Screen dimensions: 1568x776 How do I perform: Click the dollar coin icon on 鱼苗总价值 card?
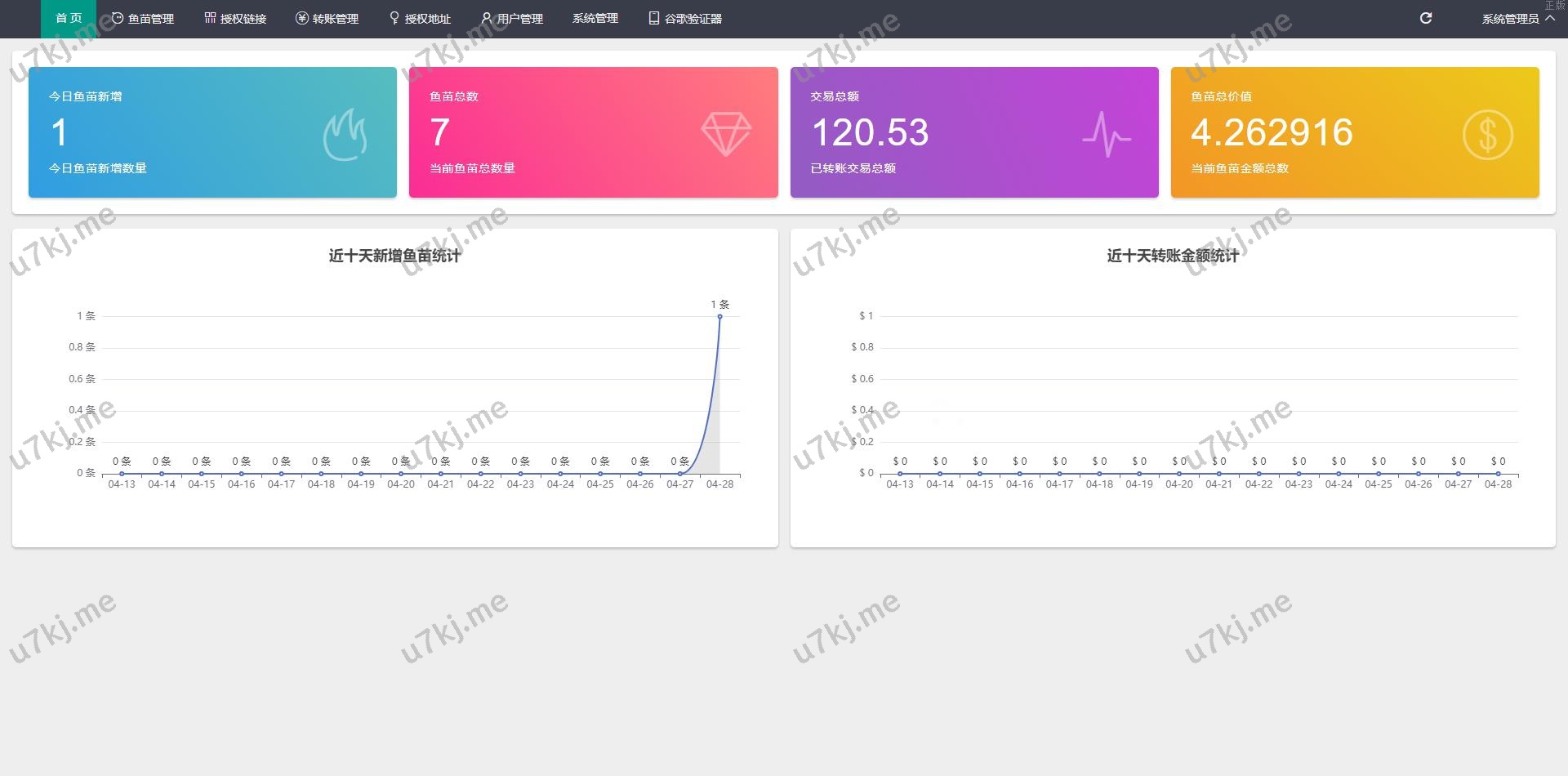[1487, 135]
